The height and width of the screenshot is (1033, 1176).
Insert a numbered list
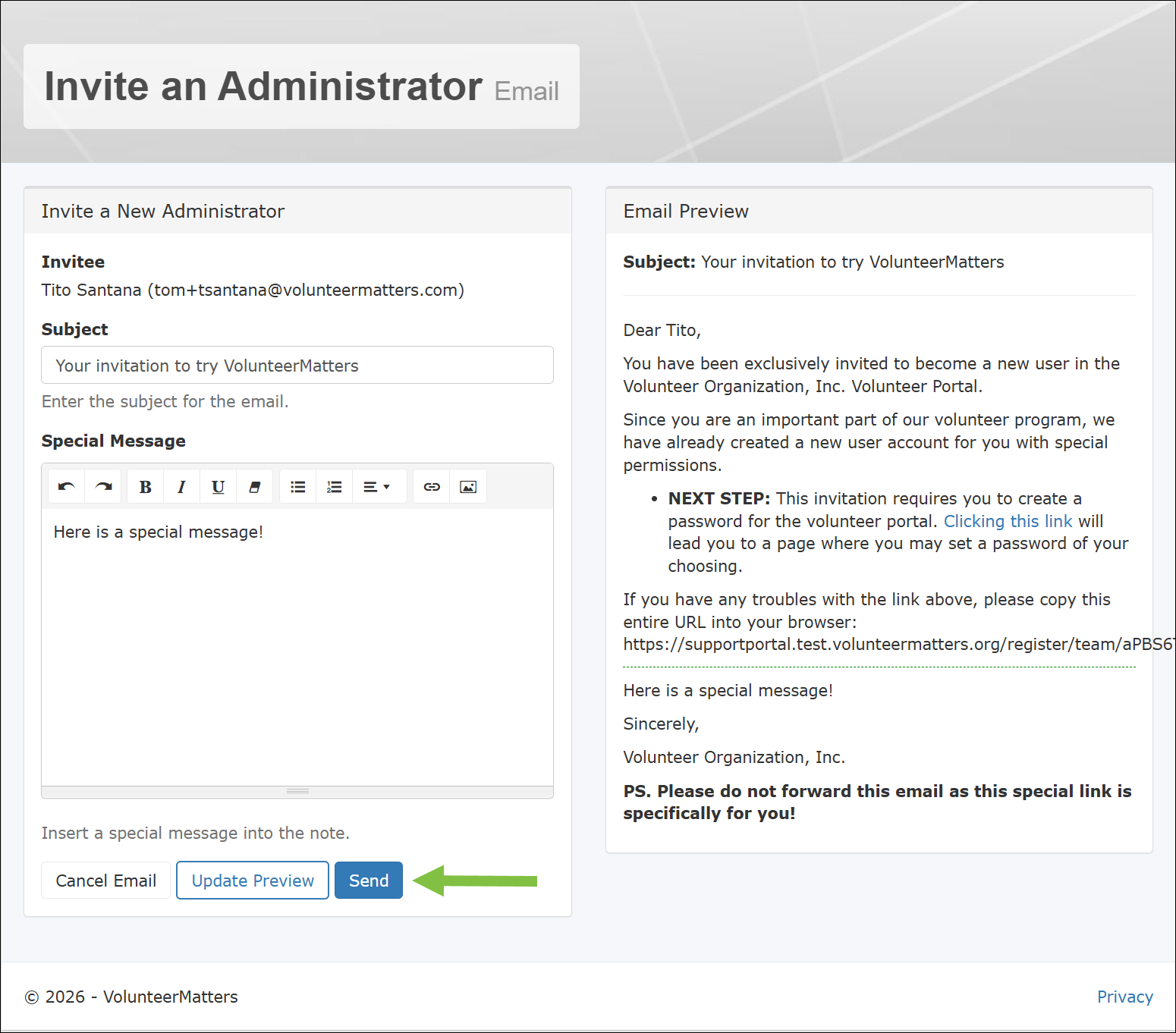(335, 487)
